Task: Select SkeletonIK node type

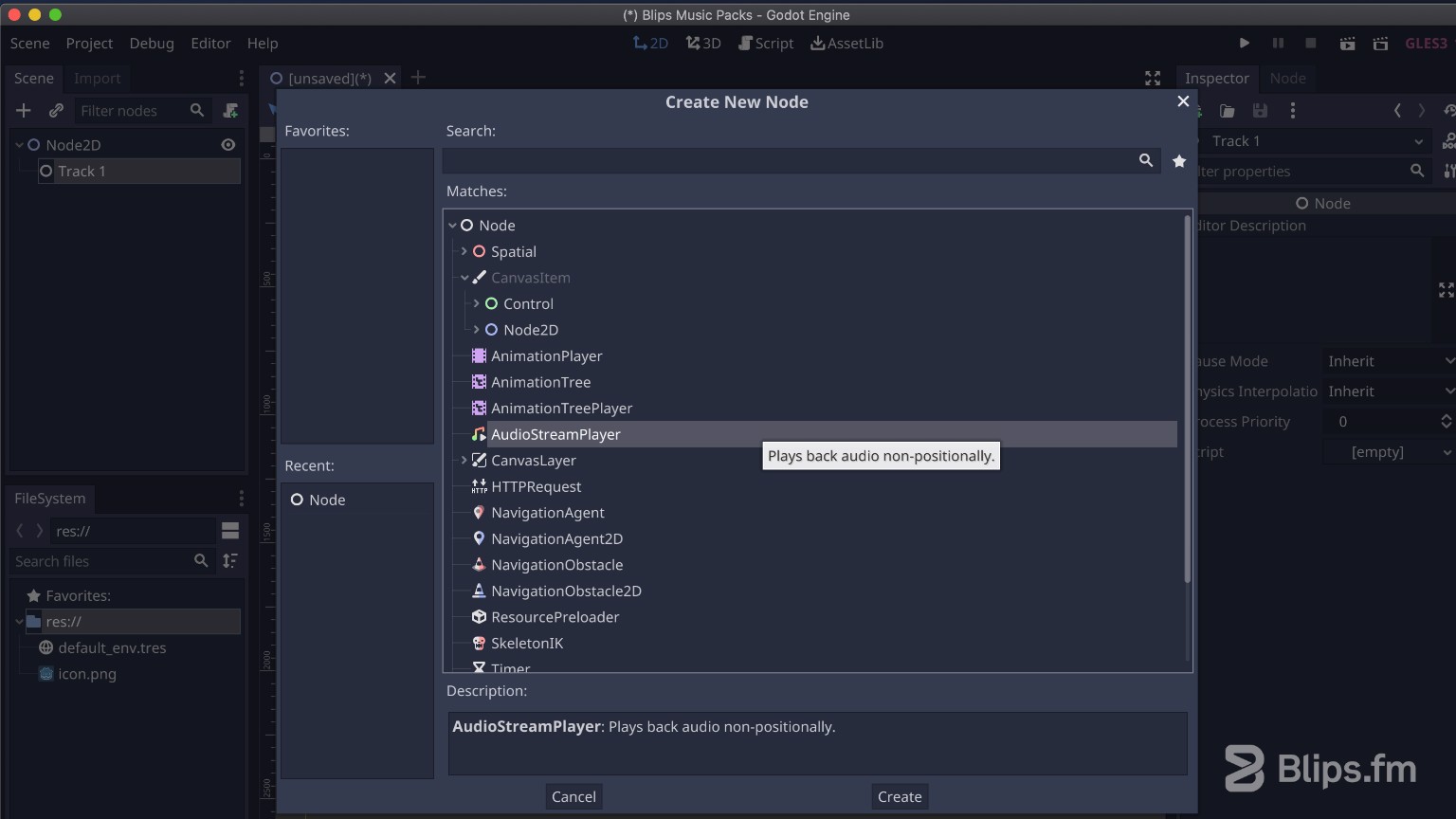Action: [x=527, y=643]
